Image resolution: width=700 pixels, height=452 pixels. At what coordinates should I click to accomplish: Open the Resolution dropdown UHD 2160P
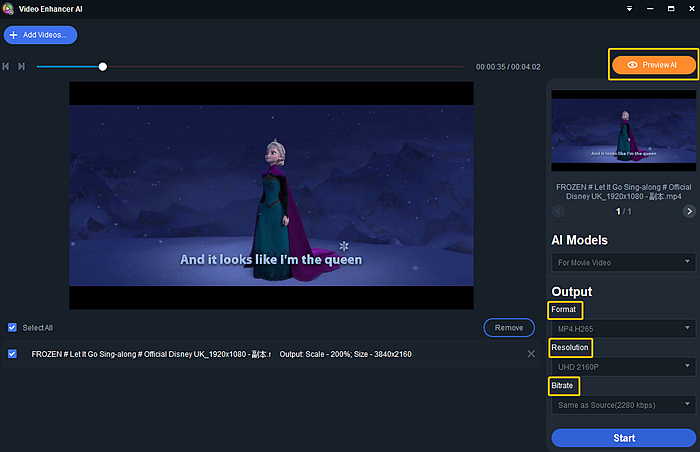624,367
